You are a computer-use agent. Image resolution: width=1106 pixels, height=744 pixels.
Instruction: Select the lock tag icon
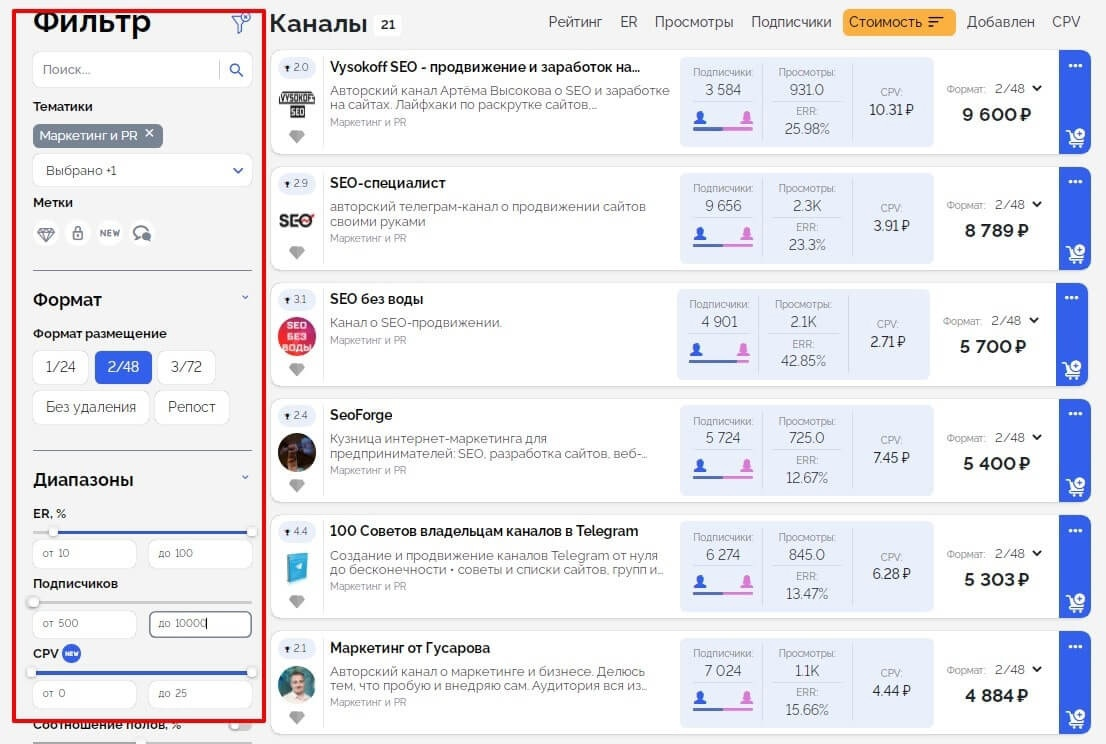click(78, 233)
